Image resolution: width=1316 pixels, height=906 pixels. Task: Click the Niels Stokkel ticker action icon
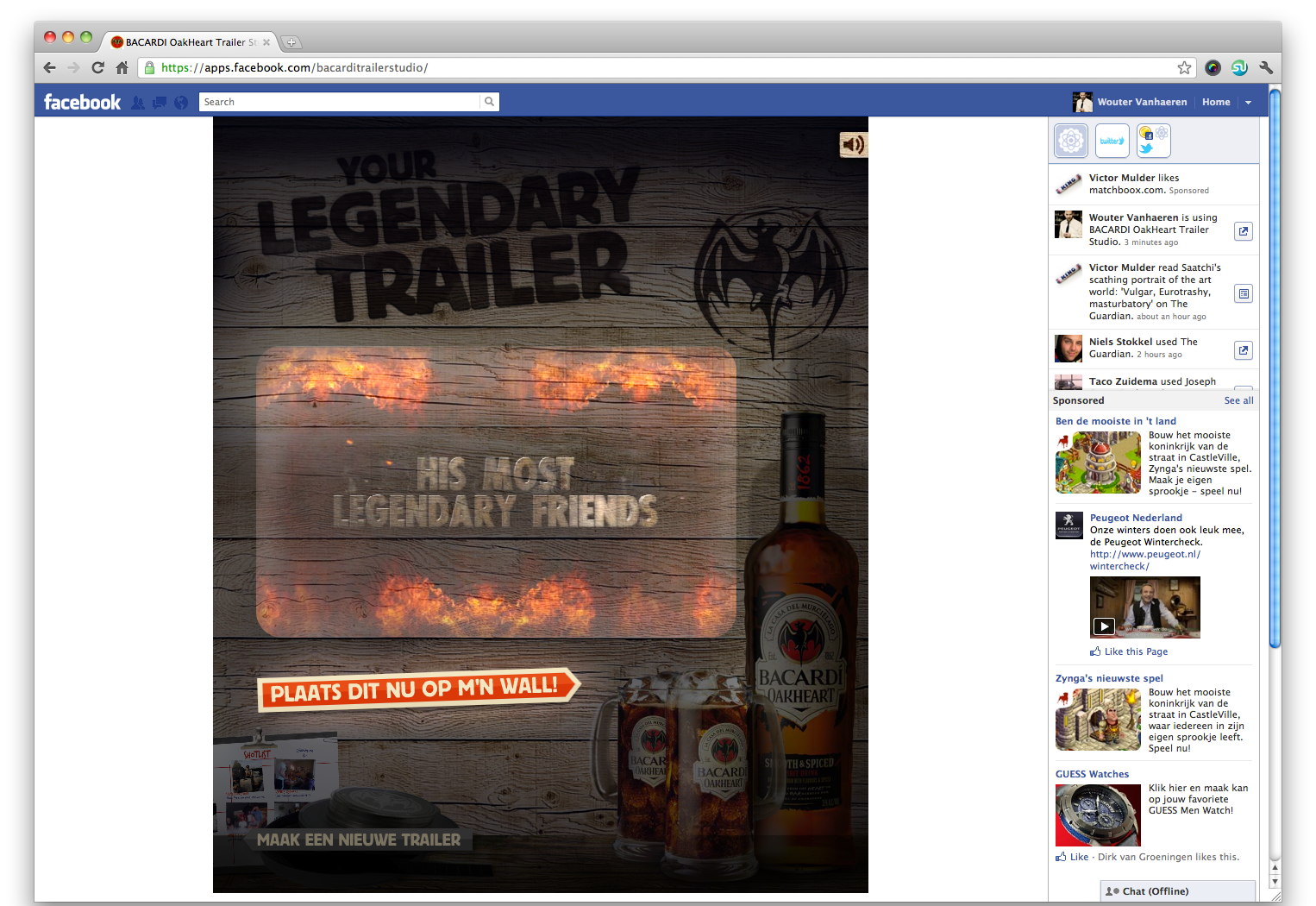[x=1243, y=350]
